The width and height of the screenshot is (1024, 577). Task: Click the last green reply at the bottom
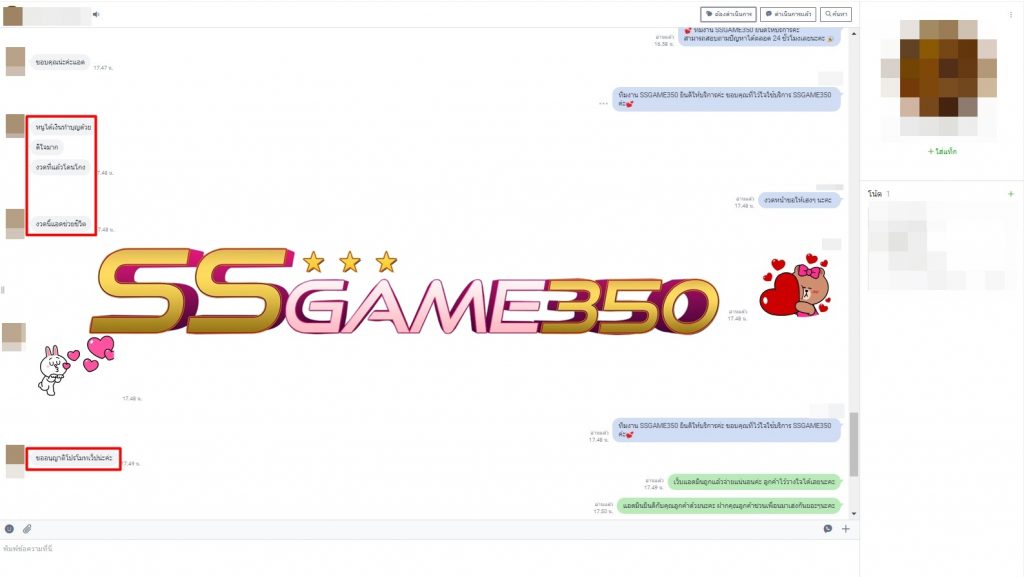pos(729,505)
